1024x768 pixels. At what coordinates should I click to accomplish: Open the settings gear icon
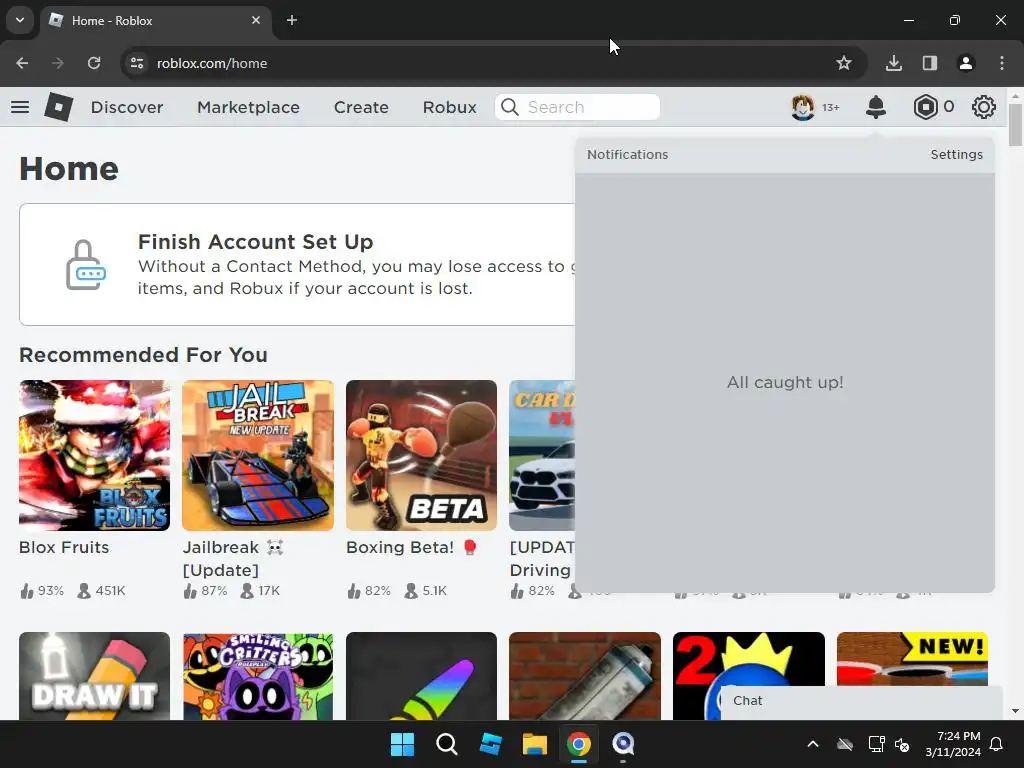click(984, 107)
